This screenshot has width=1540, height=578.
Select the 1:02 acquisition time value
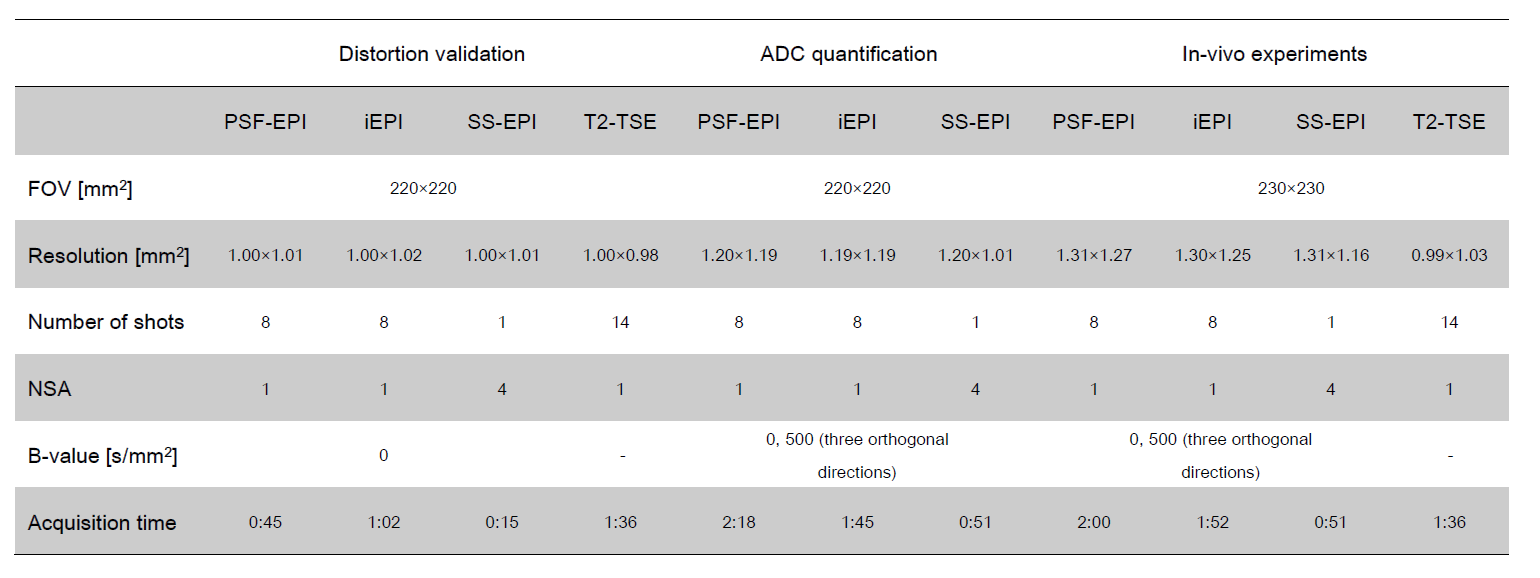coord(384,522)
